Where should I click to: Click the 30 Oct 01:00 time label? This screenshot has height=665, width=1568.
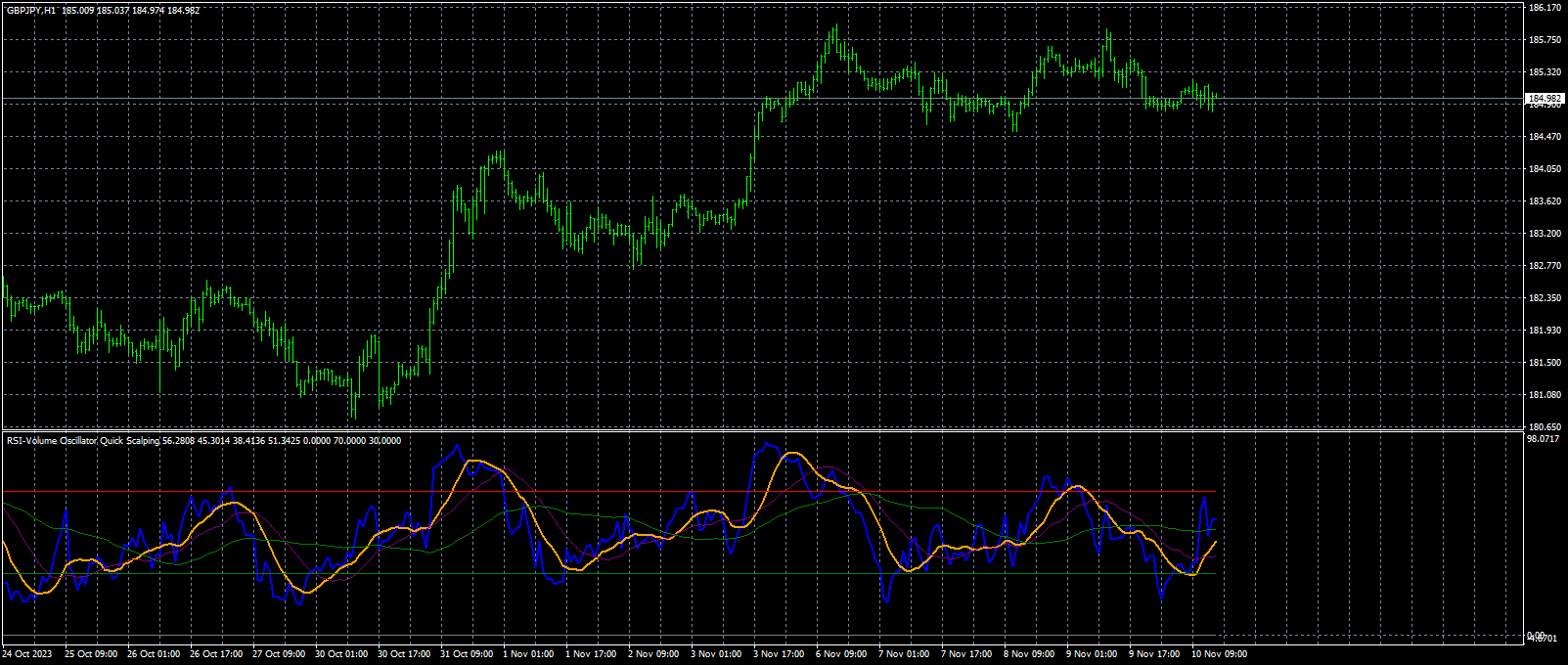[x=341, y=654]
